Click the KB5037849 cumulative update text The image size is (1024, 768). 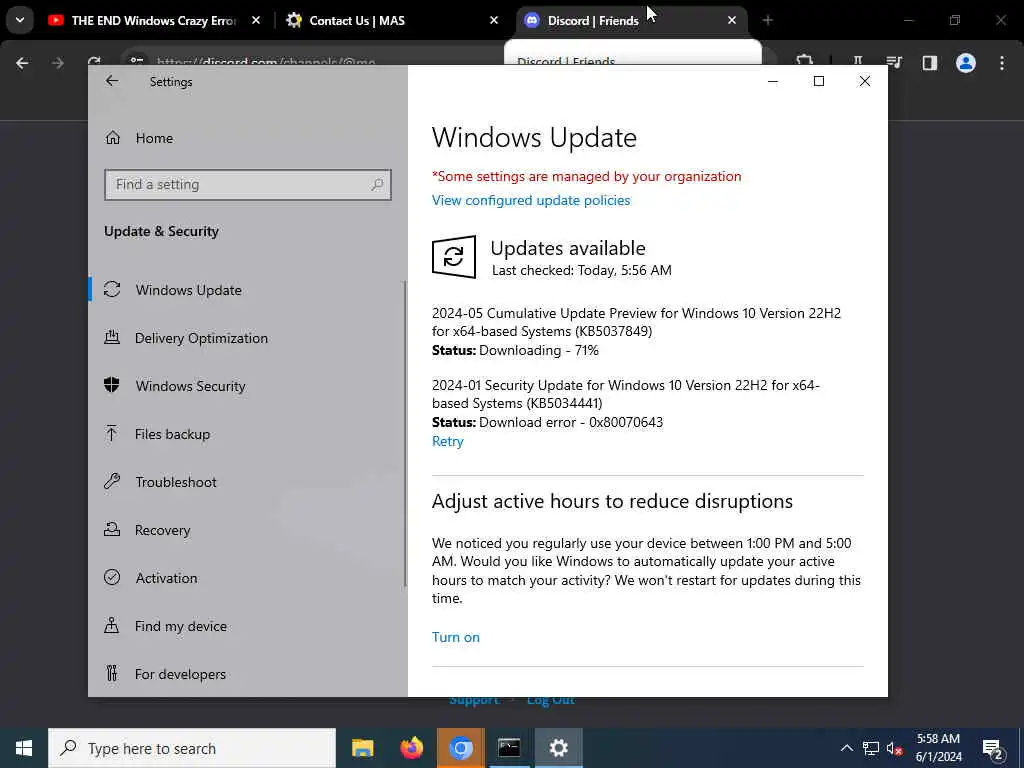636,322
